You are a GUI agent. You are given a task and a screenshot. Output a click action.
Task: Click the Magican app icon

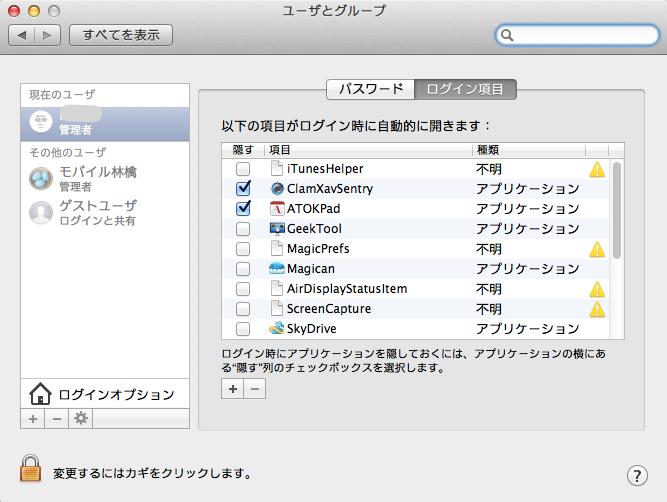(277, 268)
